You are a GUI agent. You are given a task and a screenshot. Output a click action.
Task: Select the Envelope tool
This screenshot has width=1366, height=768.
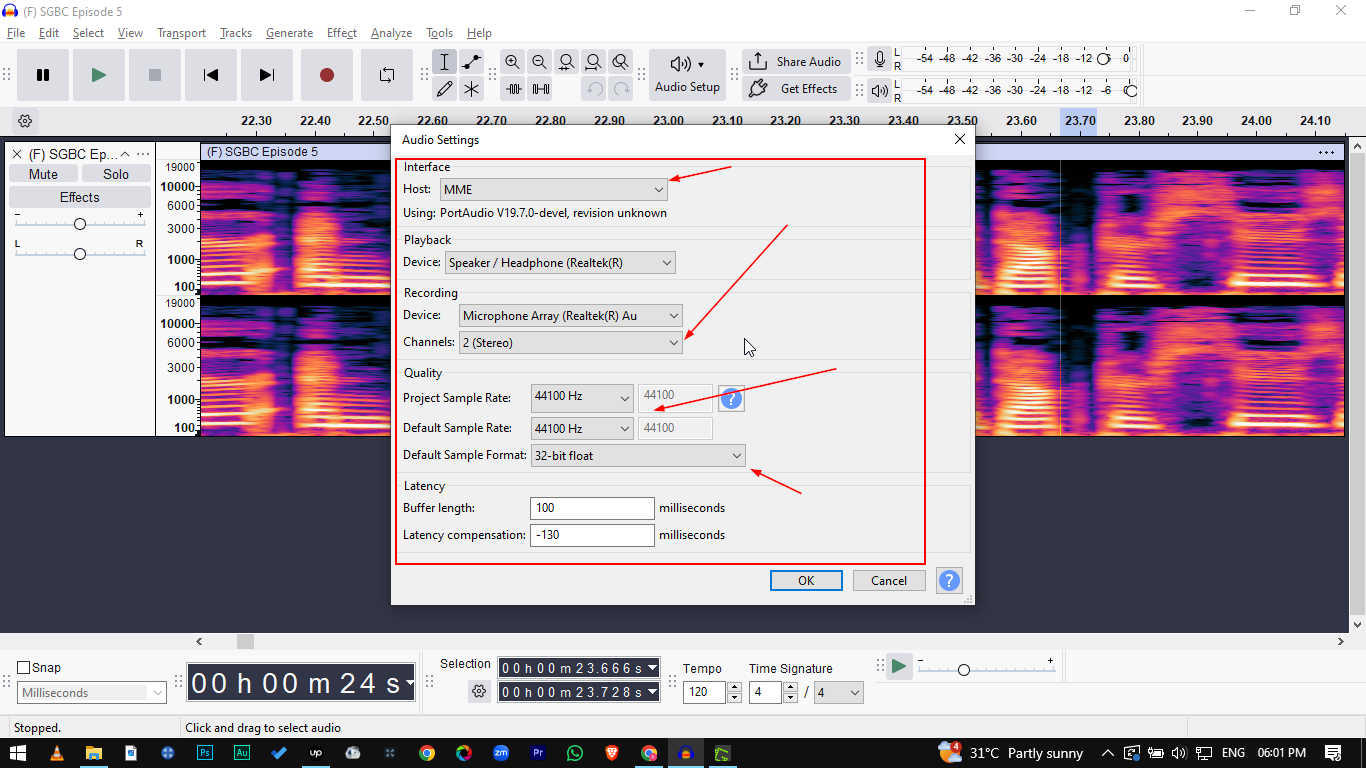click(471, 62)
